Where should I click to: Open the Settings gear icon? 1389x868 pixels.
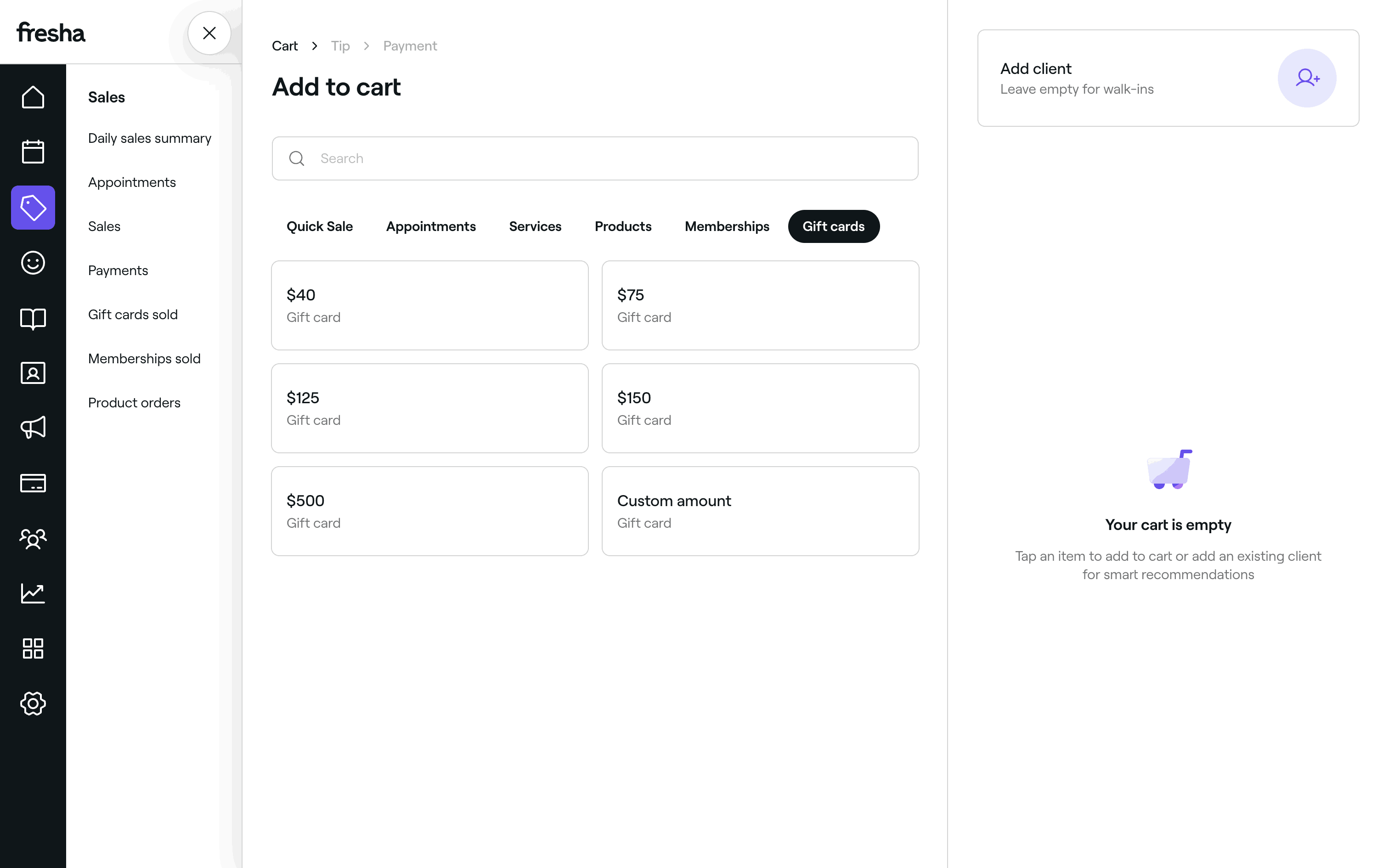click(x=33, y=703)
